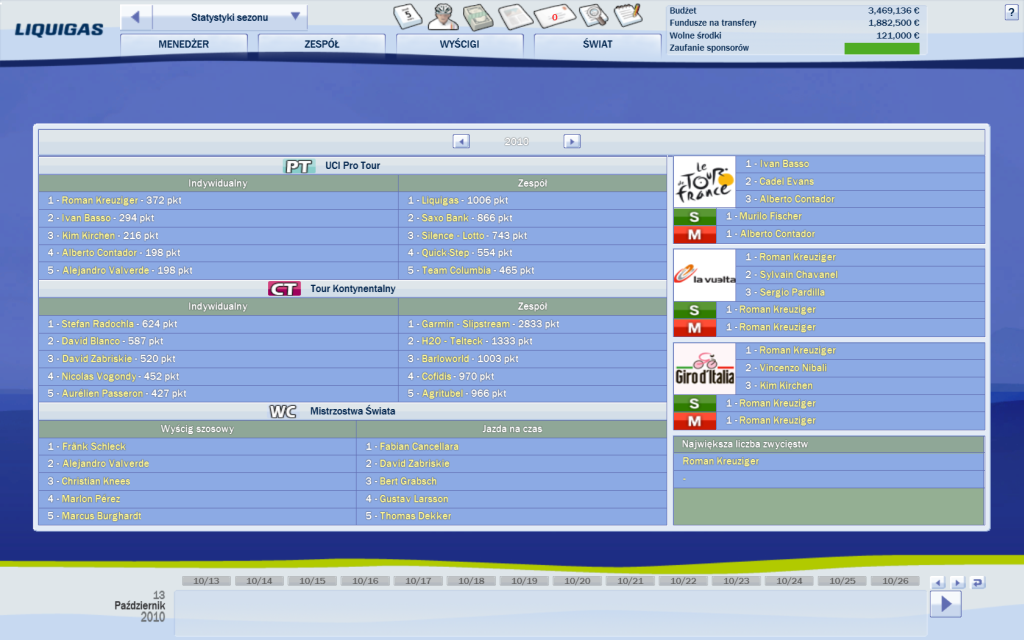Open David Zabriskie in Continental Tour ranking
Screen dimensions: 1024x640
point(97,359)
